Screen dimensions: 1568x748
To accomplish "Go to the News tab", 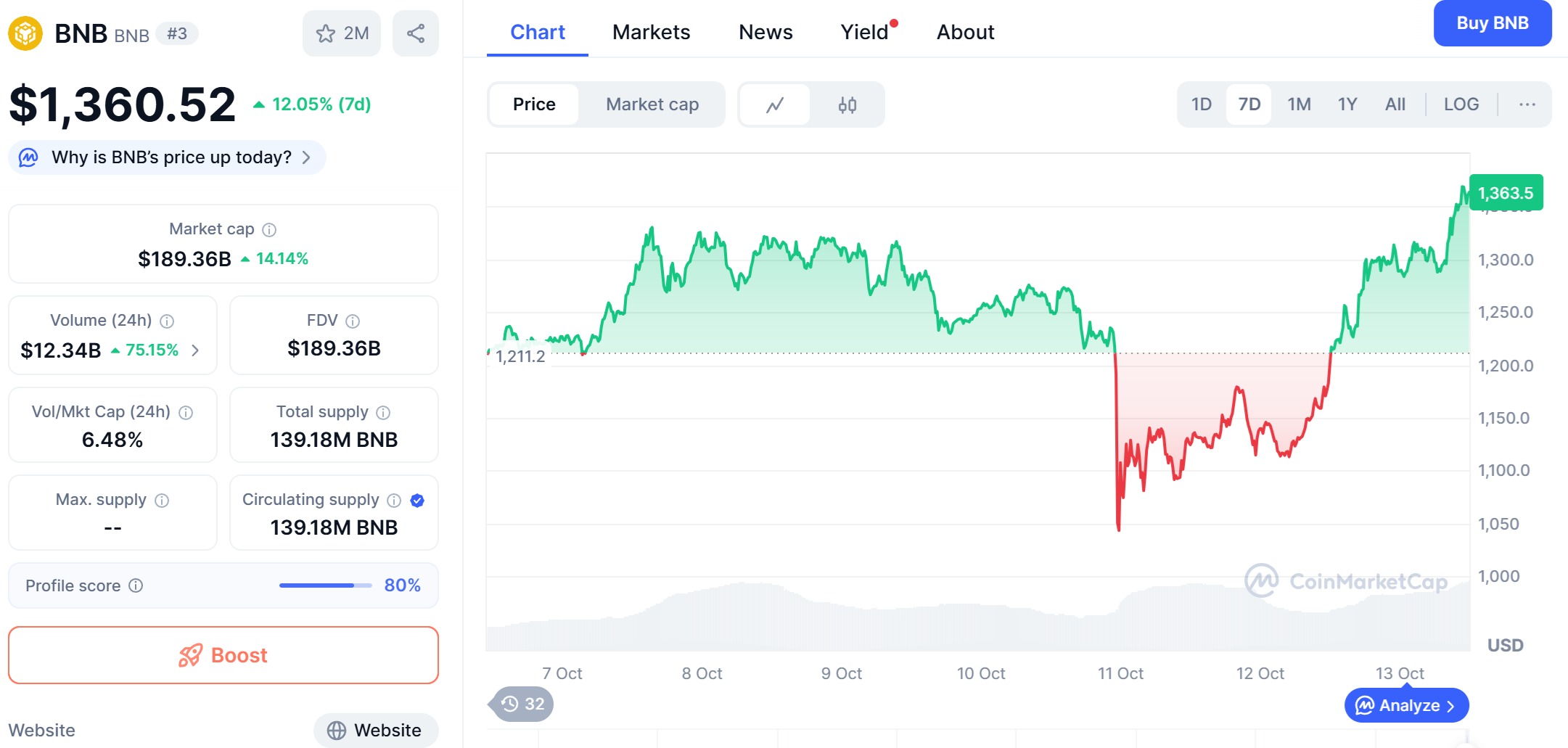I will click(765, 32).
